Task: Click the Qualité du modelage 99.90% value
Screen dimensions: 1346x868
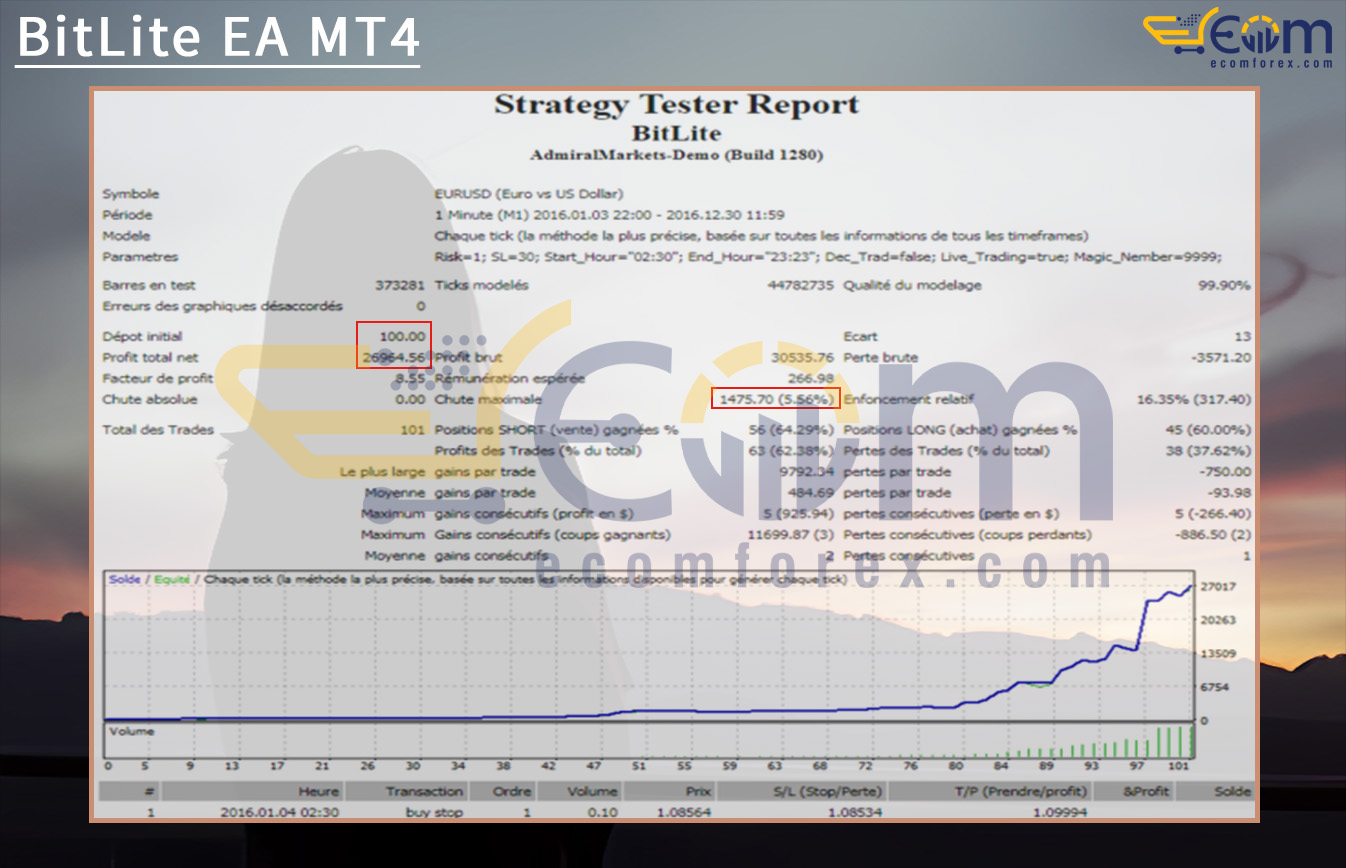Action: coord(1223,285)
